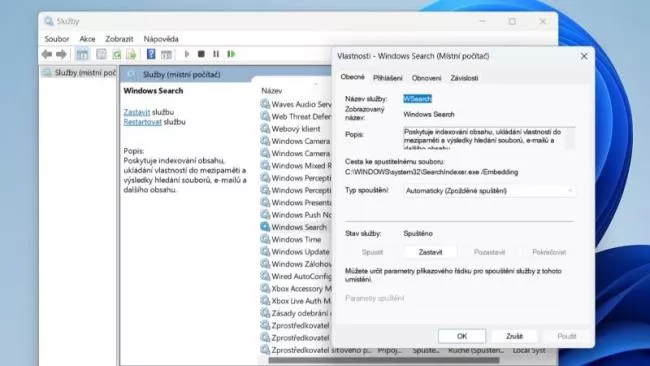
Task: Toggle the action pane toolbar icon
Action: [x=166, y=54]
